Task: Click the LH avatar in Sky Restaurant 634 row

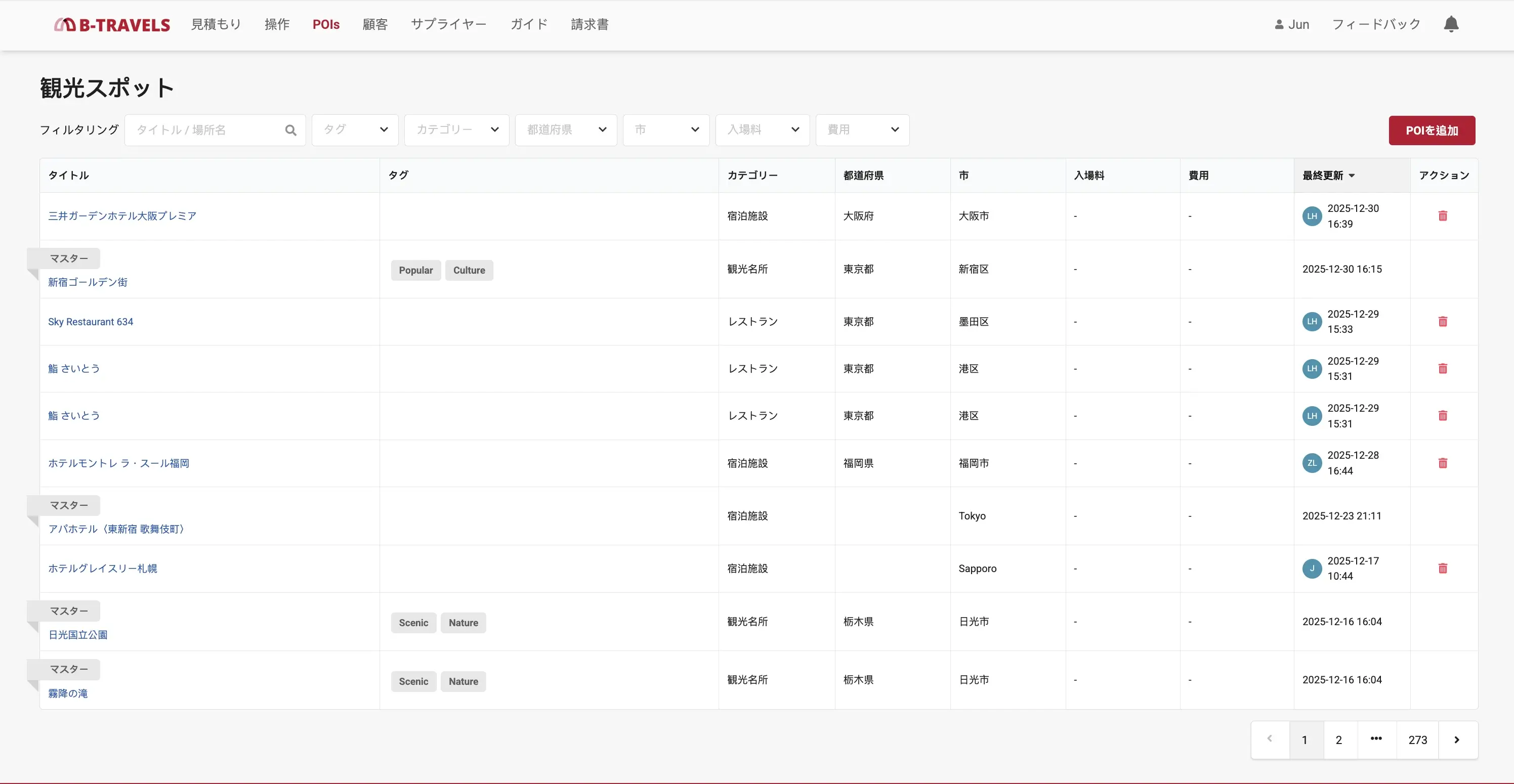Action: (1312, 322)
